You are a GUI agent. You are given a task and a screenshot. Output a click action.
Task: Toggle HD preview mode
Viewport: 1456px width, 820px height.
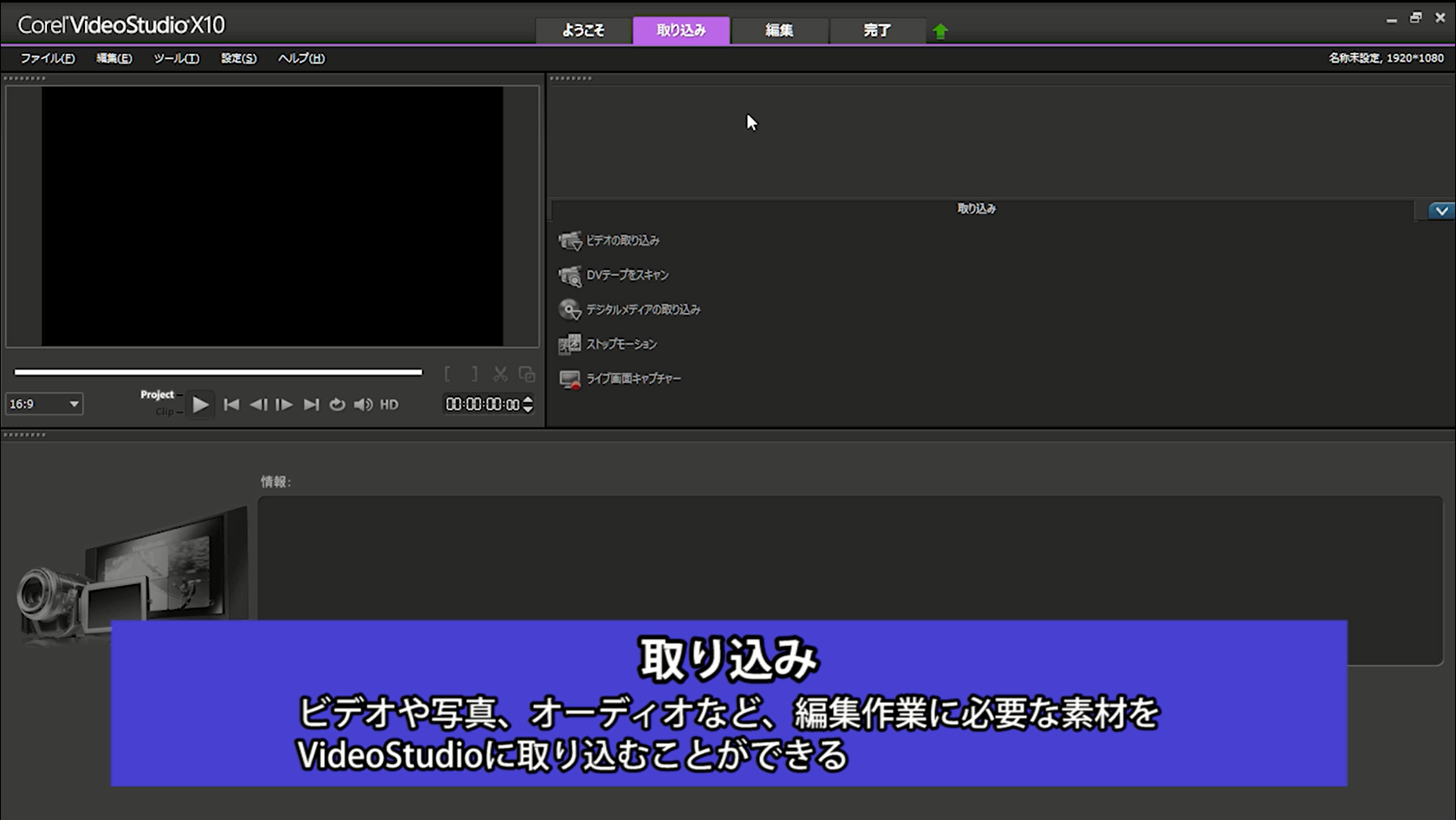click(x=388, y=404)
